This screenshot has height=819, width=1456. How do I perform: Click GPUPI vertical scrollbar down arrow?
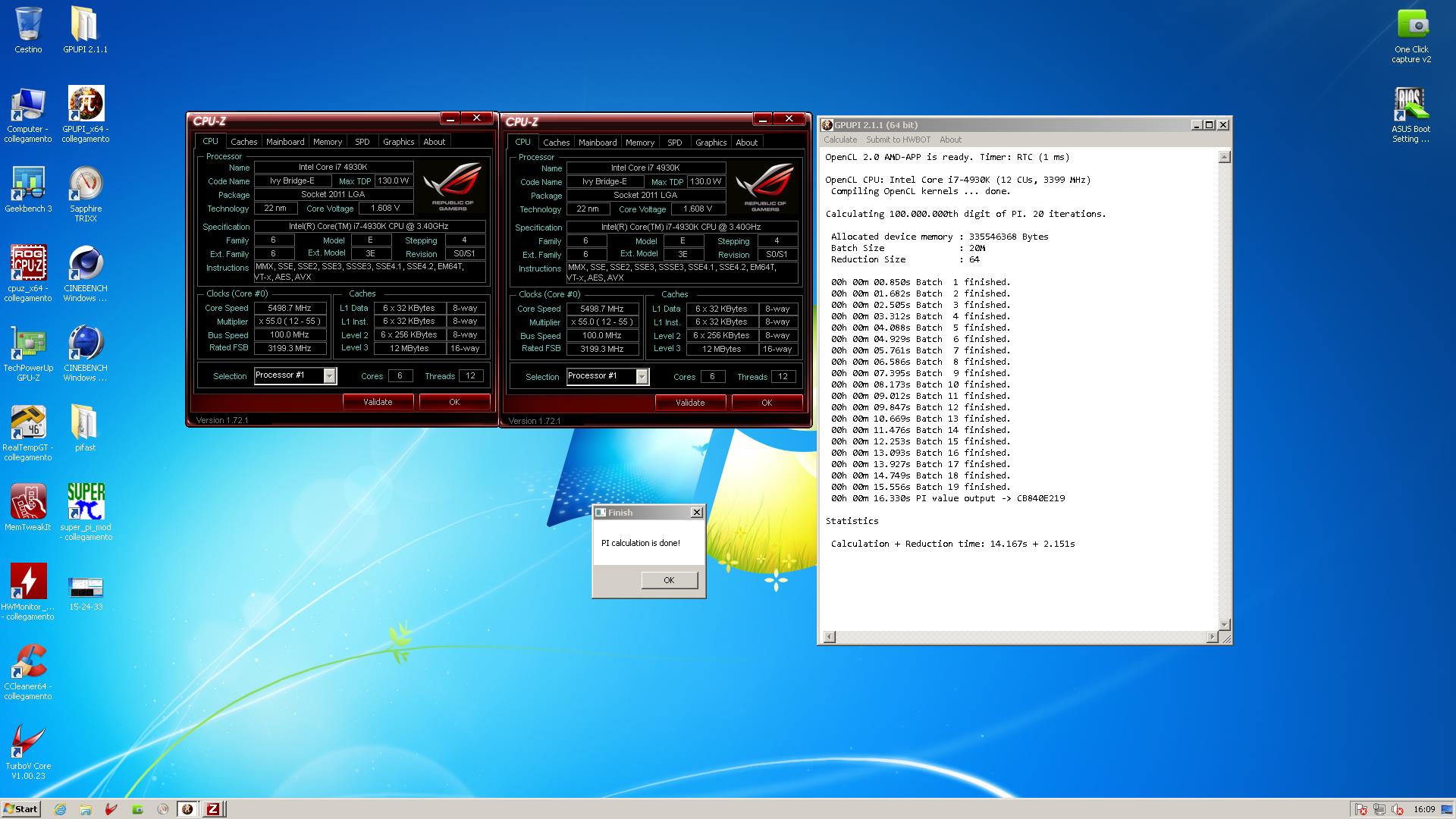point(1224,624)
